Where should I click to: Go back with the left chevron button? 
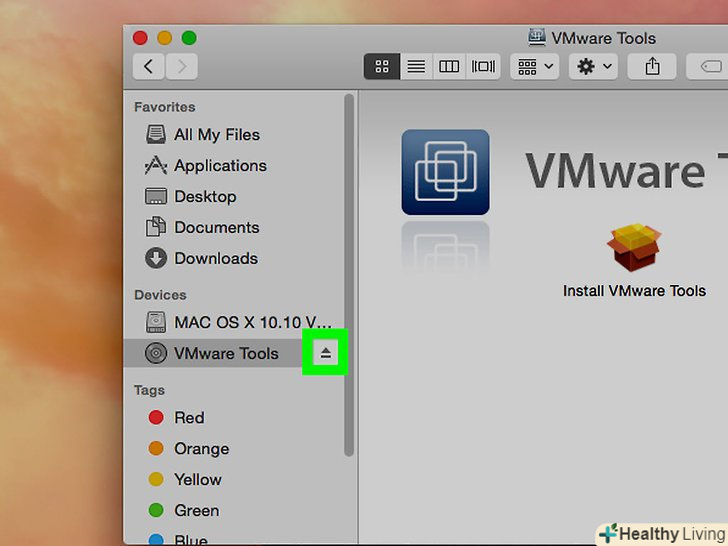149,67
